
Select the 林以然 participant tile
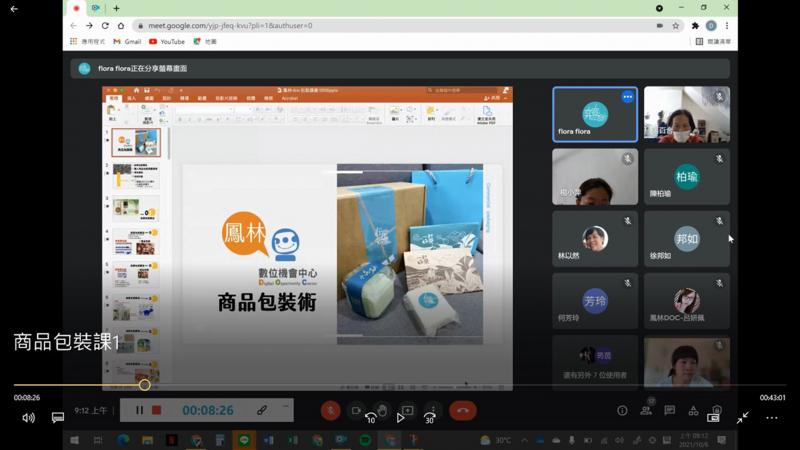[595, 239]
